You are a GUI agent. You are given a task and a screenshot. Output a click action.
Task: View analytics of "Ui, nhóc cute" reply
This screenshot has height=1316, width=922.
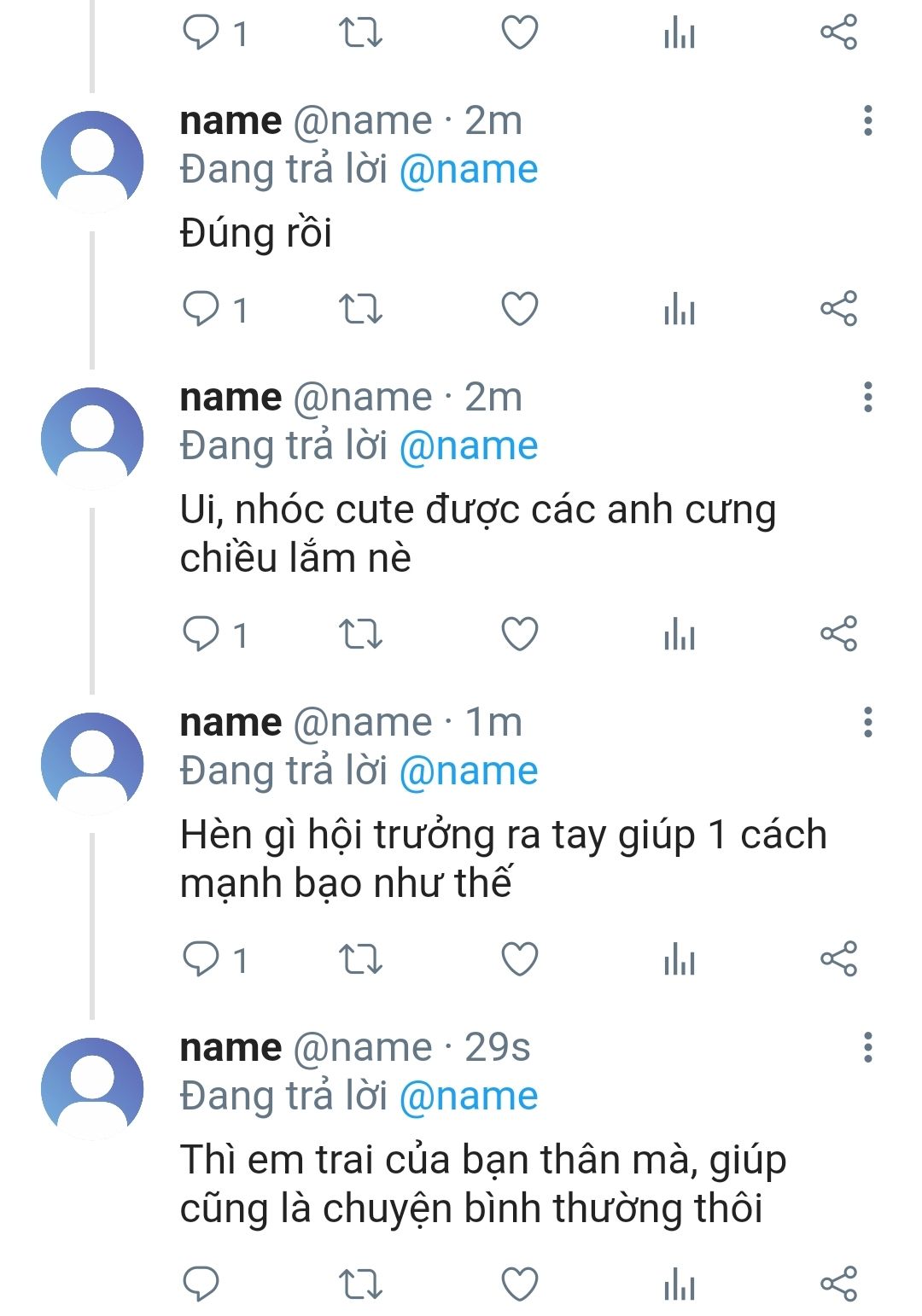(680, 634)
